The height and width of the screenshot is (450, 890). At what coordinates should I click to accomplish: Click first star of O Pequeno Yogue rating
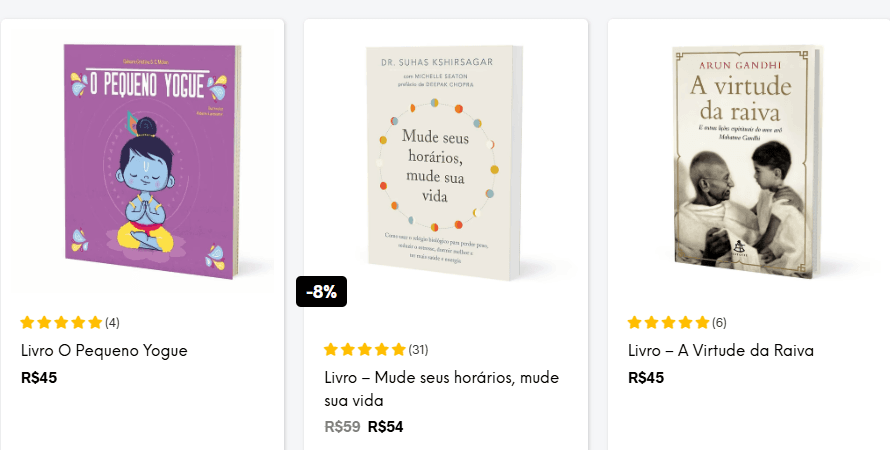[28, 322]
